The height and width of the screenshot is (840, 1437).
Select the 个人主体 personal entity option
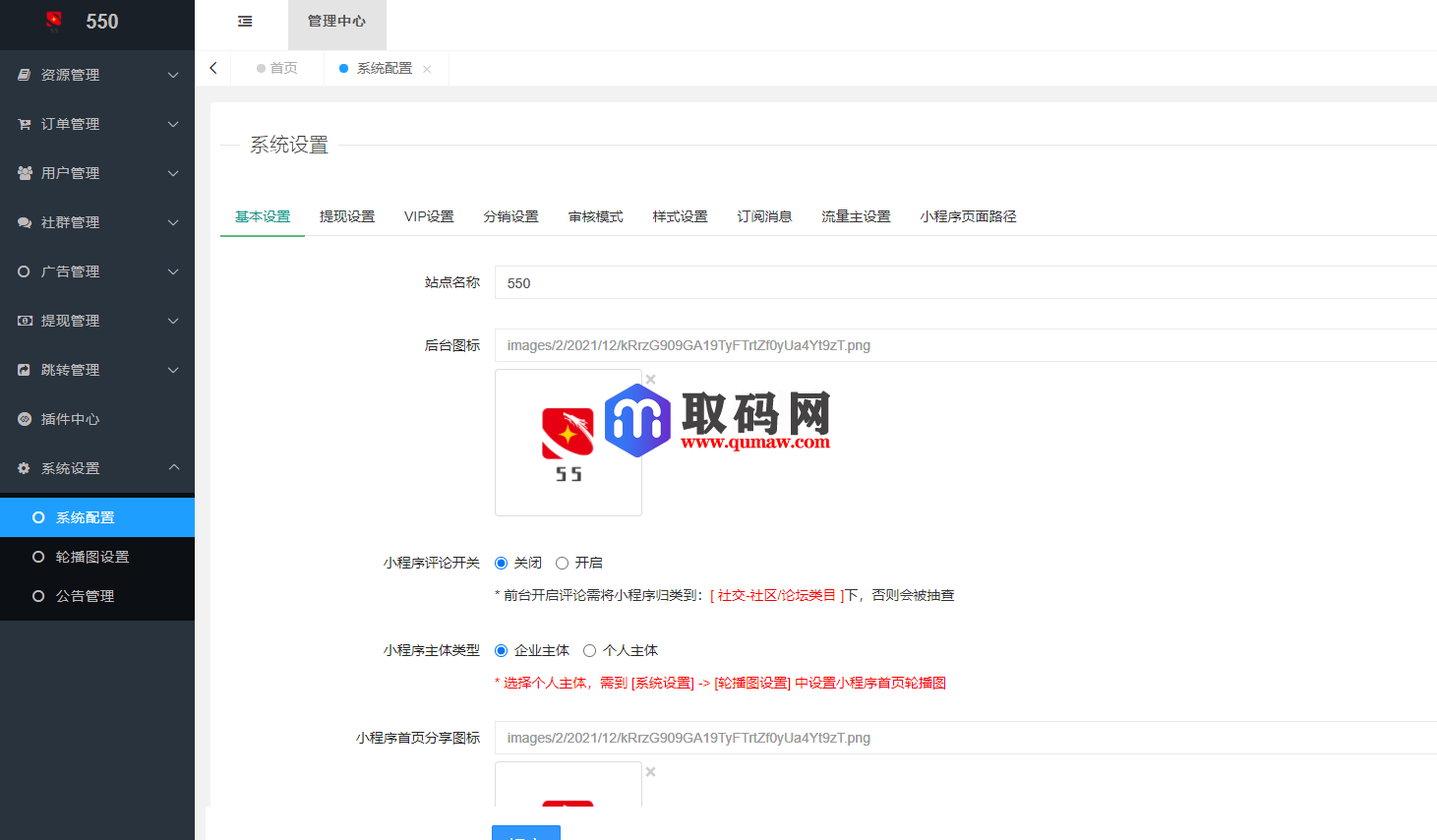tap(589, 650)
